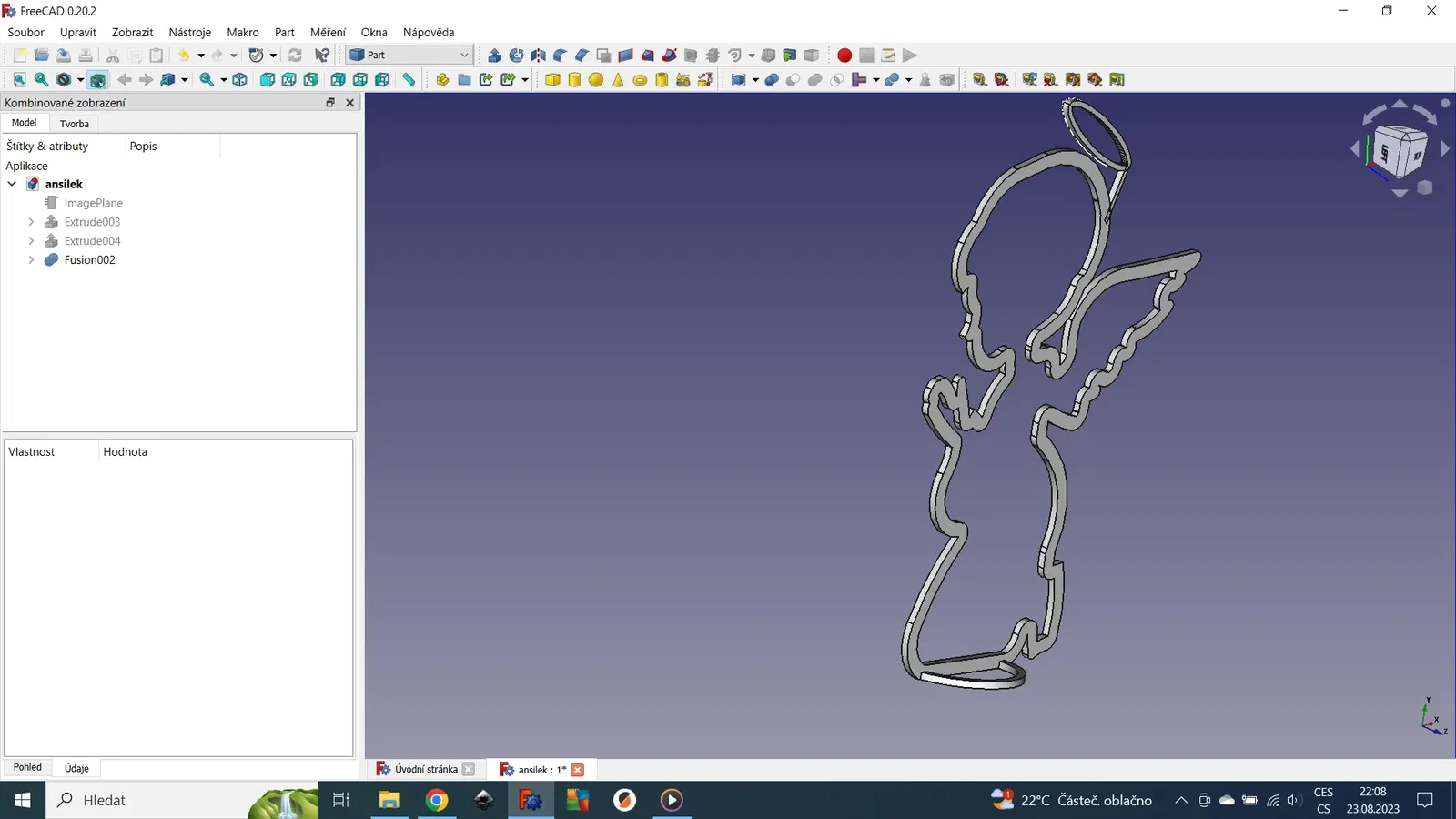Click the Fit all view icon

point(19,80)
